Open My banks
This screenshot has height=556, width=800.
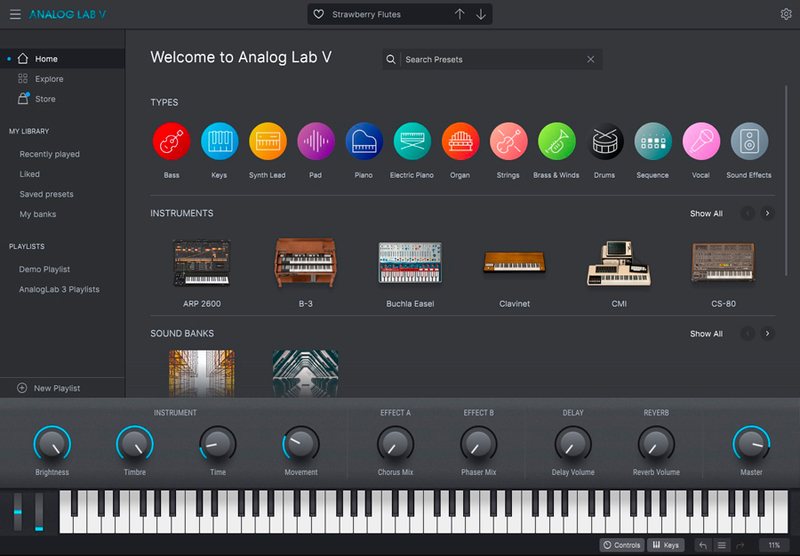click(x=38, y=214)
